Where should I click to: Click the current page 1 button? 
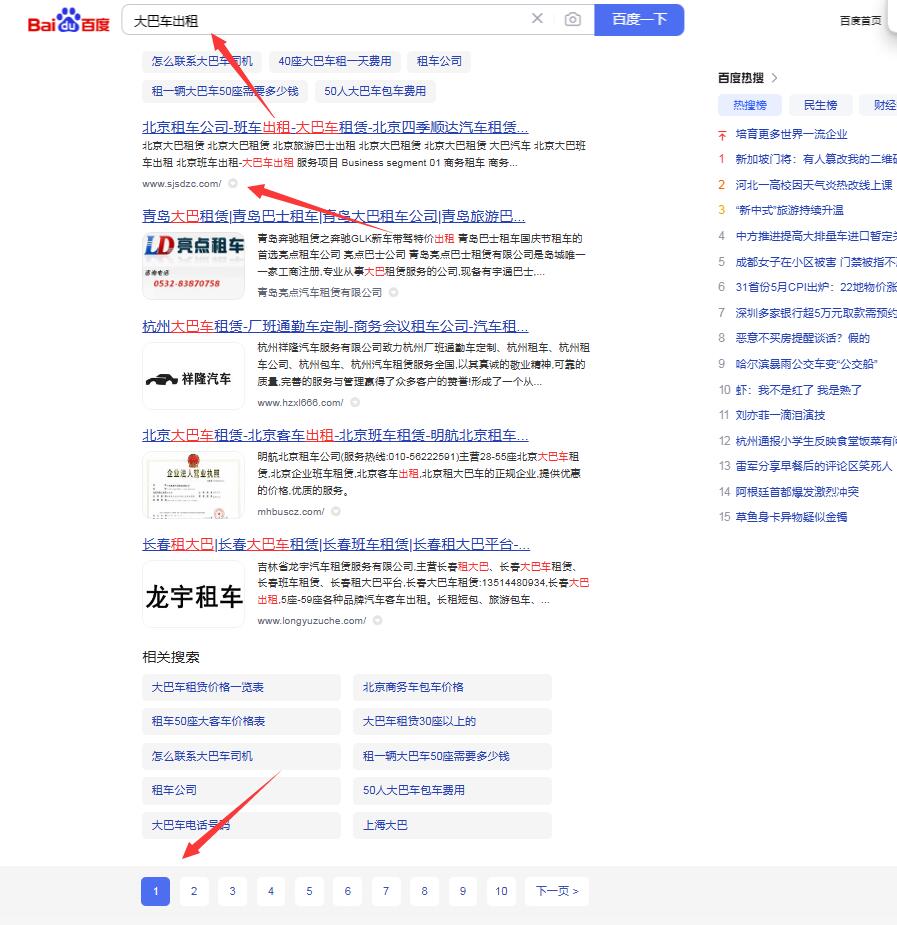[x=156, y=891]
